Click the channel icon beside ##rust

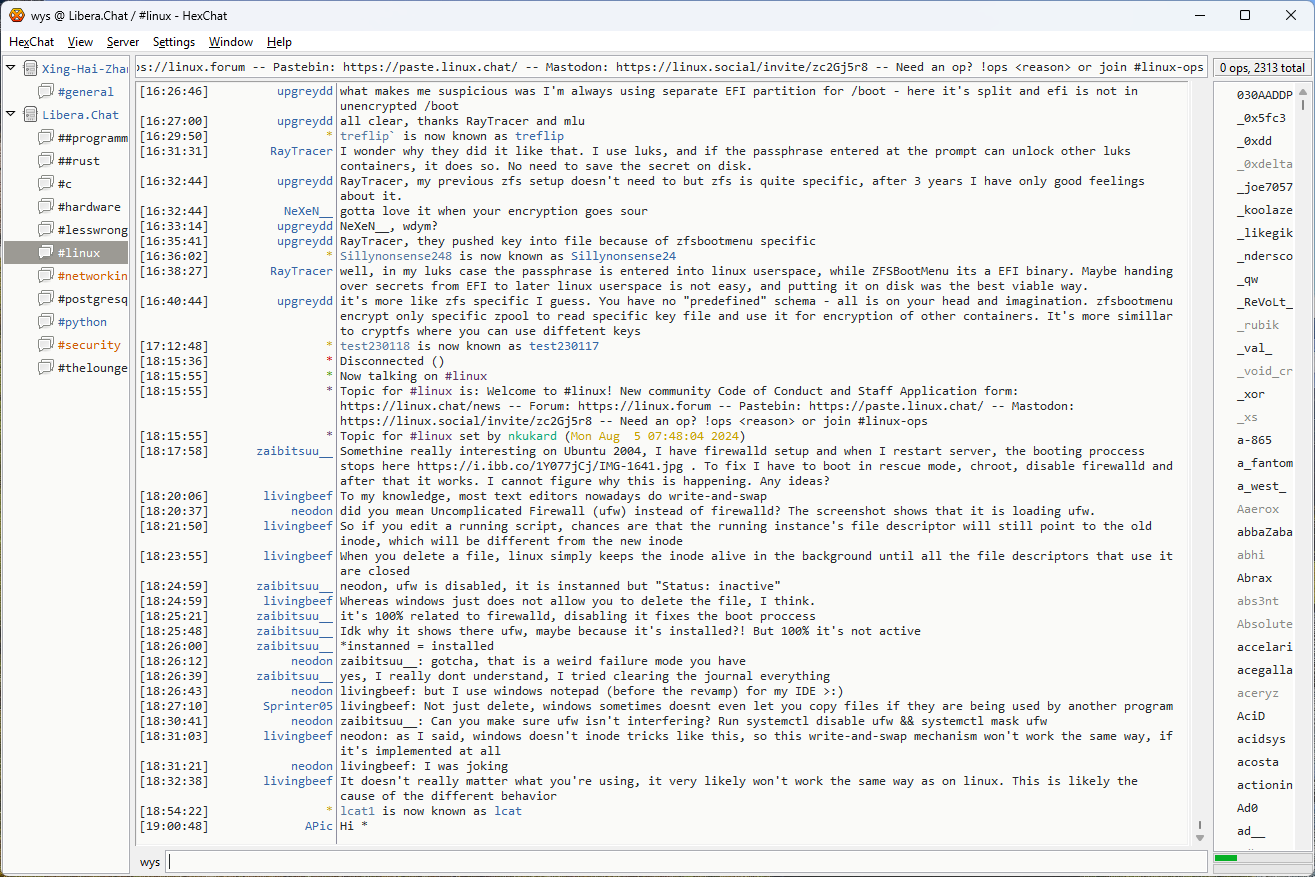tap(45, 161)
